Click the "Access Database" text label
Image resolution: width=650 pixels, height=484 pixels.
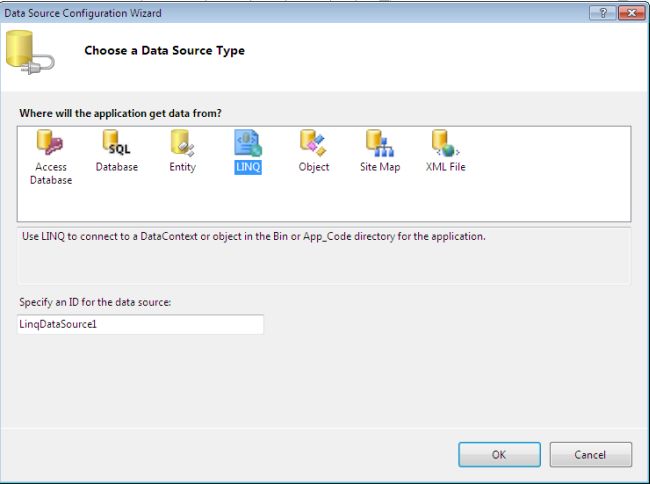[x=51, y=174]
